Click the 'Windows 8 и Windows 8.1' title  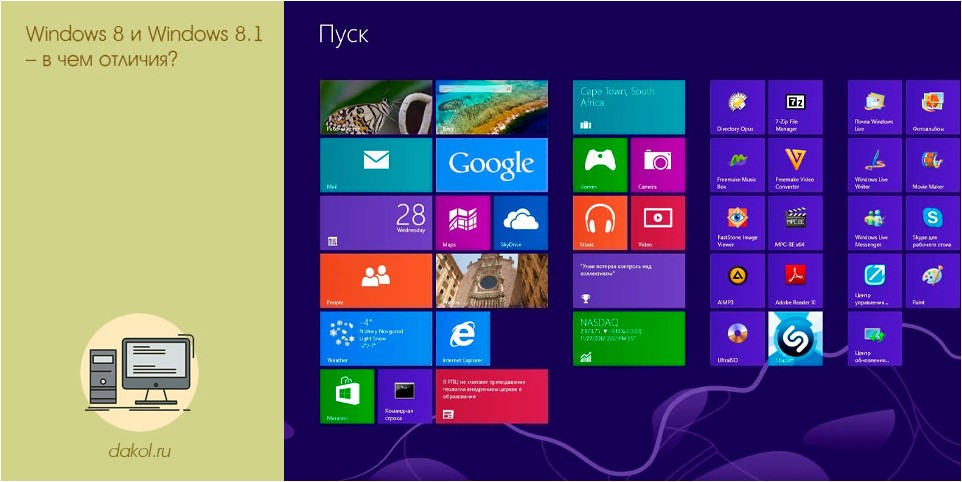coord(145,34)
